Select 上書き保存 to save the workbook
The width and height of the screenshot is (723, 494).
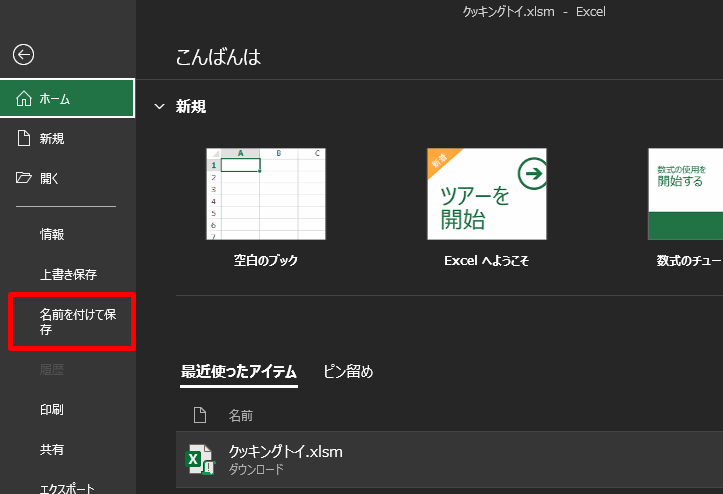68,274
